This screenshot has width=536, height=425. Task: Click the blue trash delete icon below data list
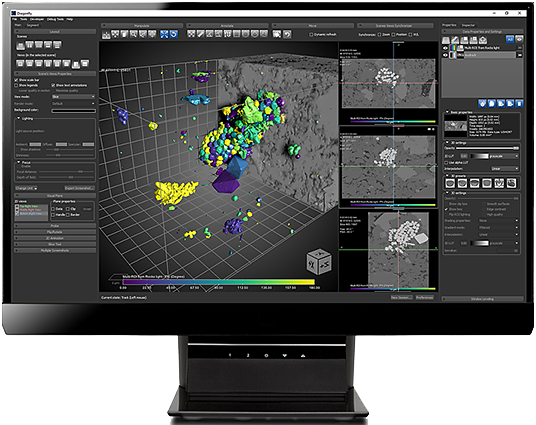tap(519, 103)
